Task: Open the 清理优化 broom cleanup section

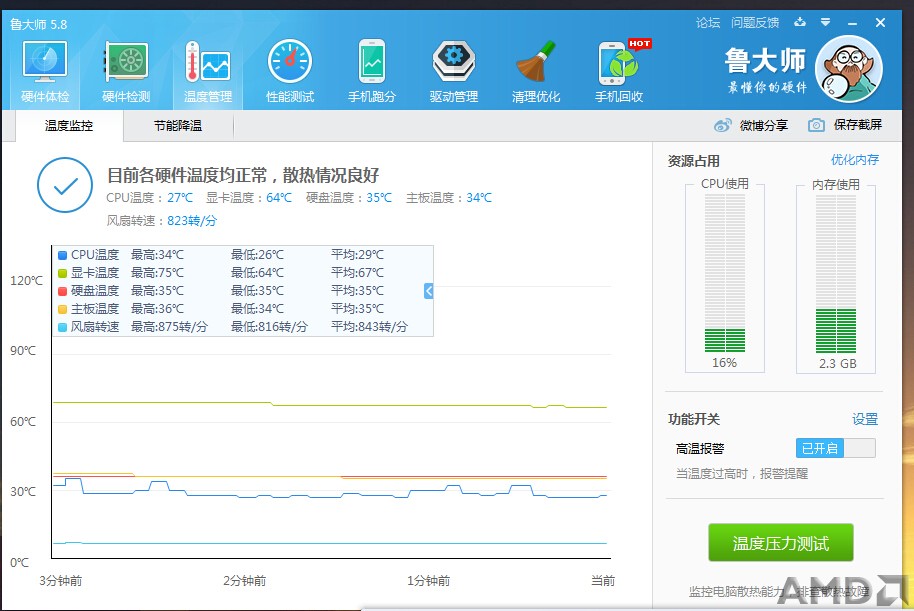Action: [x=536, y=72]
